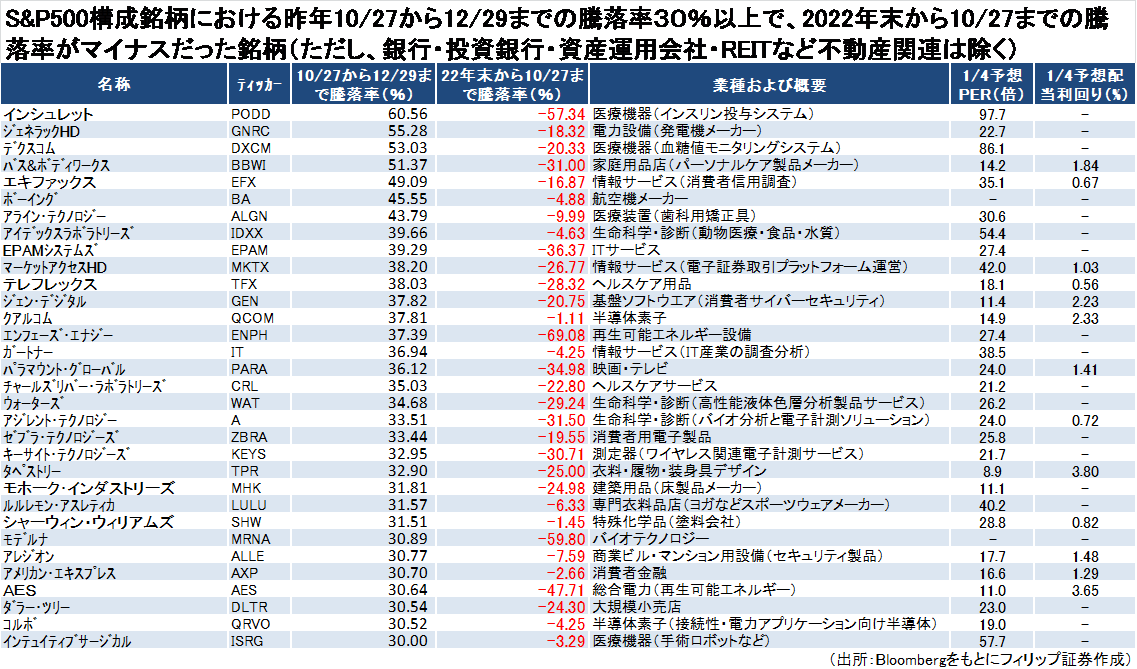Select the company name "ボーイング"
1137x669 pixels.
[30, 199]
